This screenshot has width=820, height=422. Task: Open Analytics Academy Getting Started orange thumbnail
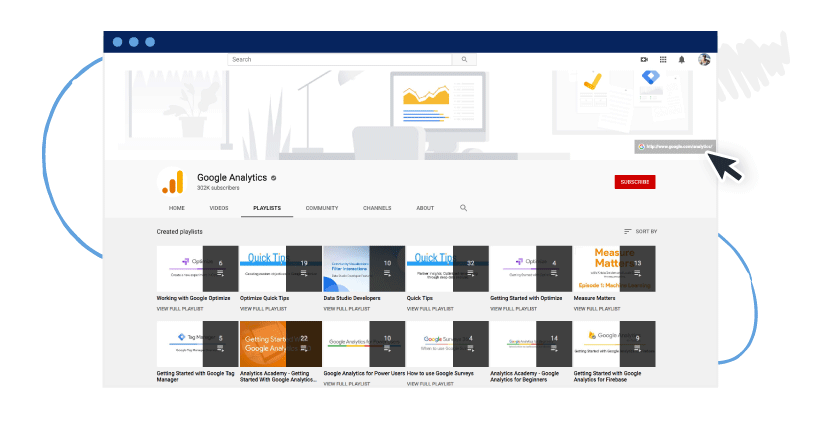click(x=281, y=344)
